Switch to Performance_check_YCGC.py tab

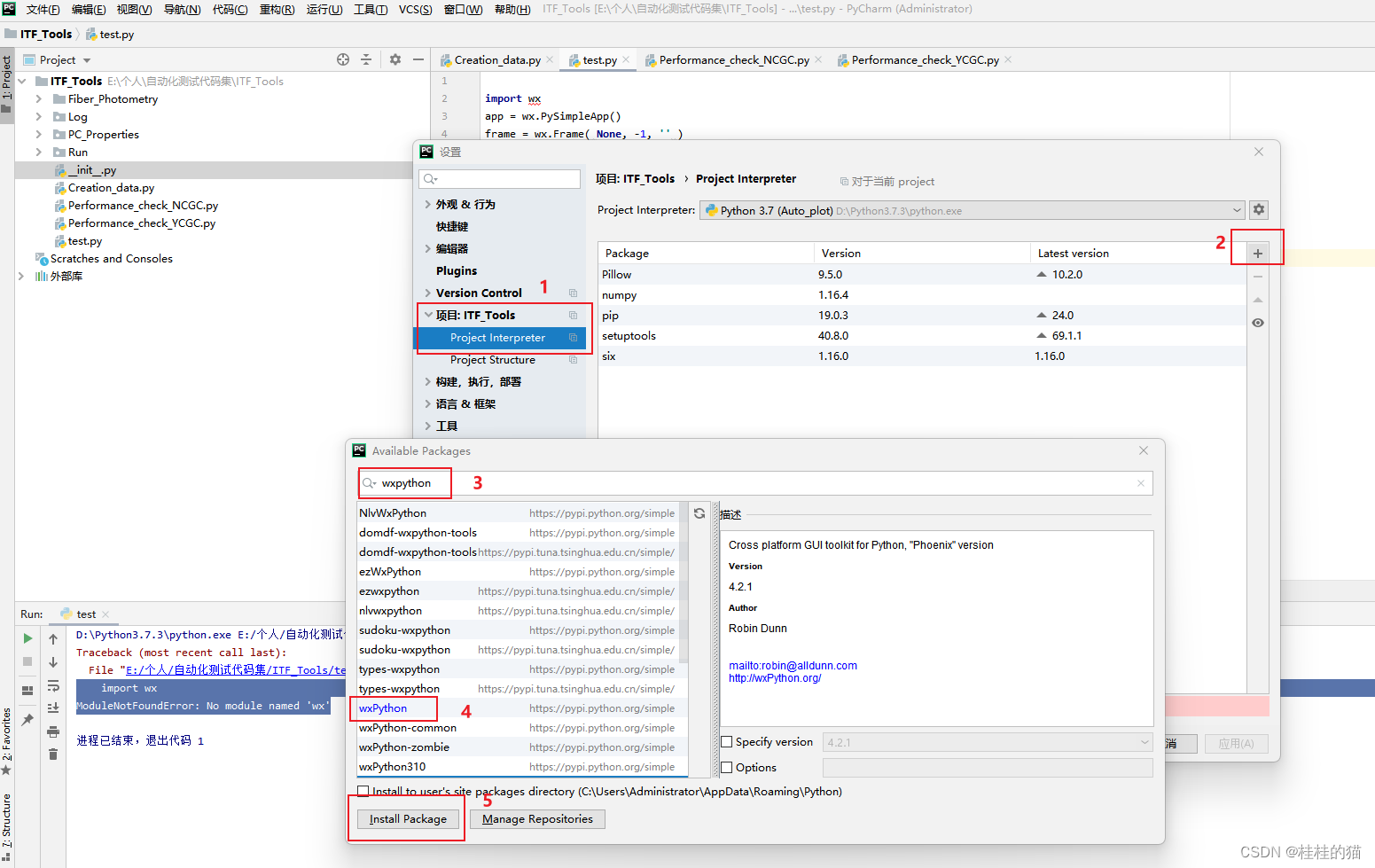[x=926, y=59]
